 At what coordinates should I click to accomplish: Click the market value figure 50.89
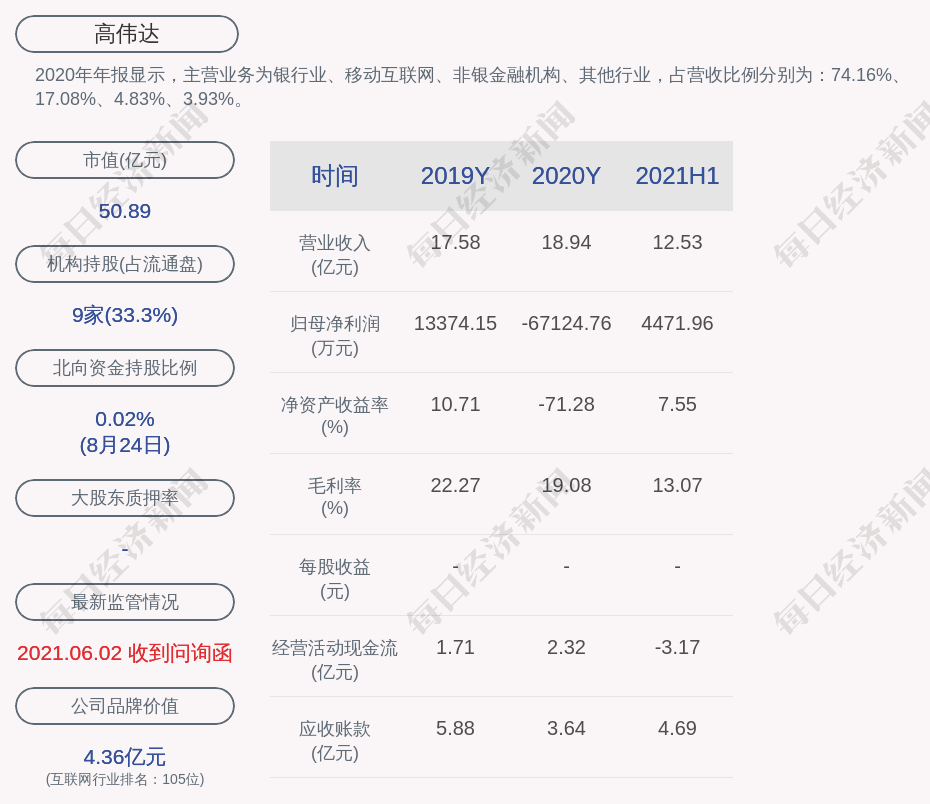125,211
